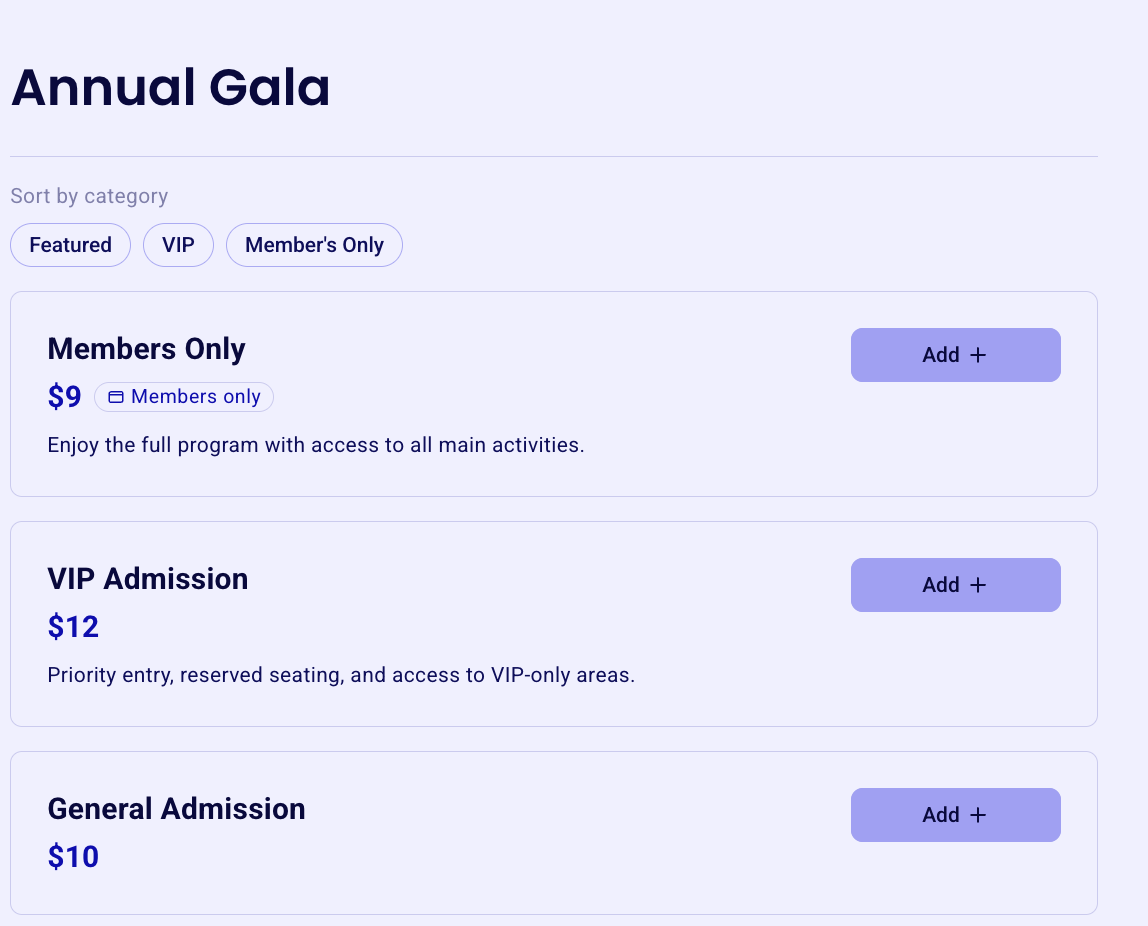Click the $10 General Admission price
This screenshot has width=1148, height=926.
point(73,856)
